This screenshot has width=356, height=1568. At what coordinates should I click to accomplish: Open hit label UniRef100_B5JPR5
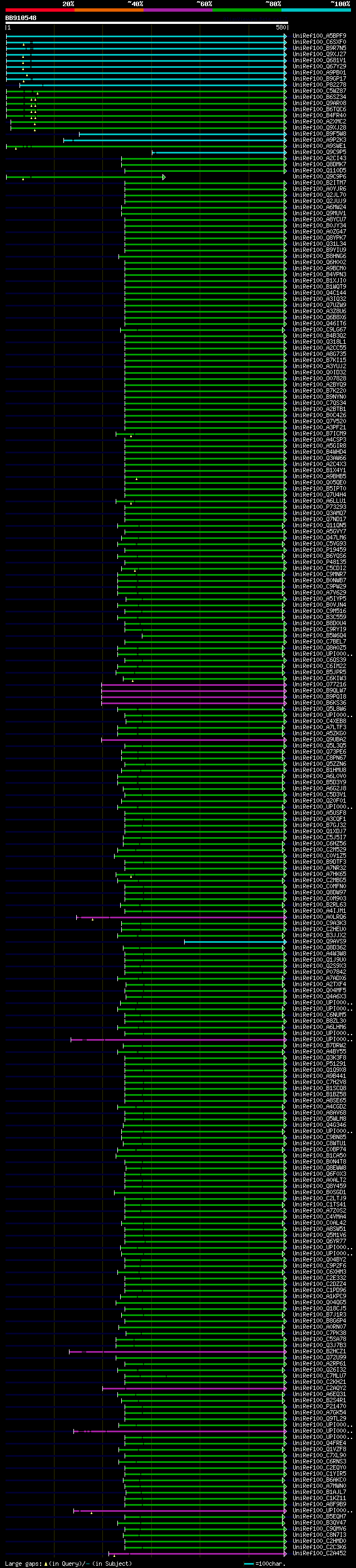point(319,672)
